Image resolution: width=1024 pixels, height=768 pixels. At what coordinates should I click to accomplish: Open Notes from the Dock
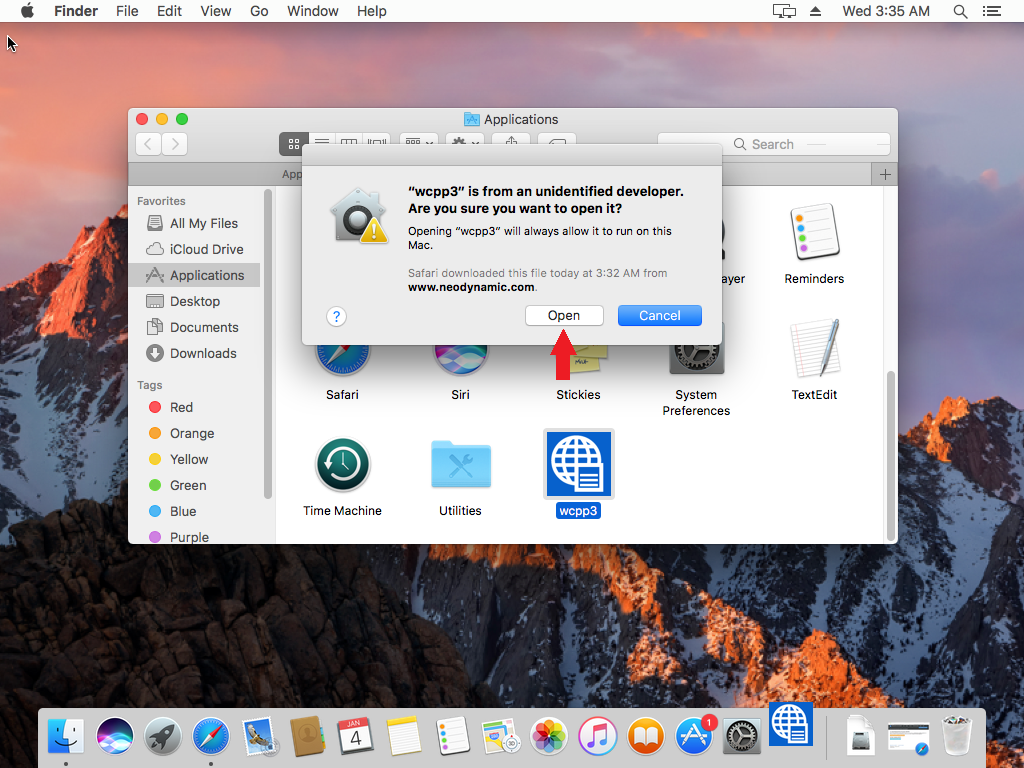pos(404,736)
